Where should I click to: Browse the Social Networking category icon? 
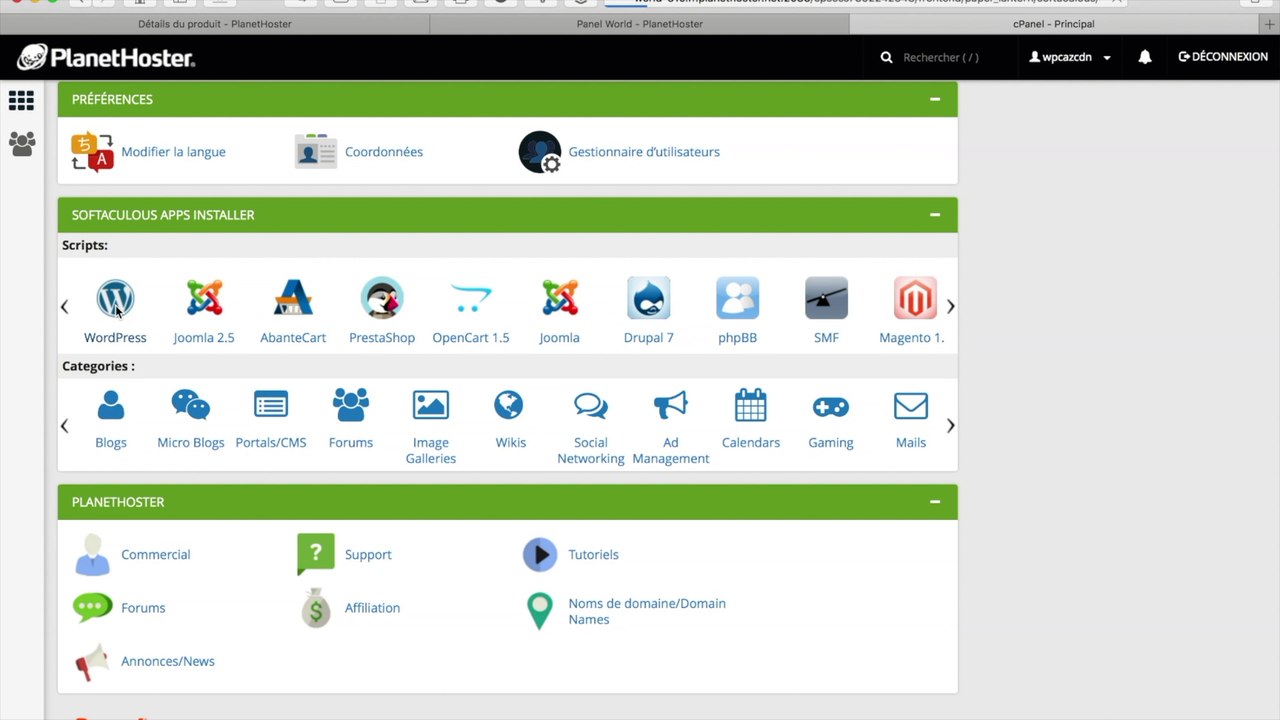click(x=591, y=405)
